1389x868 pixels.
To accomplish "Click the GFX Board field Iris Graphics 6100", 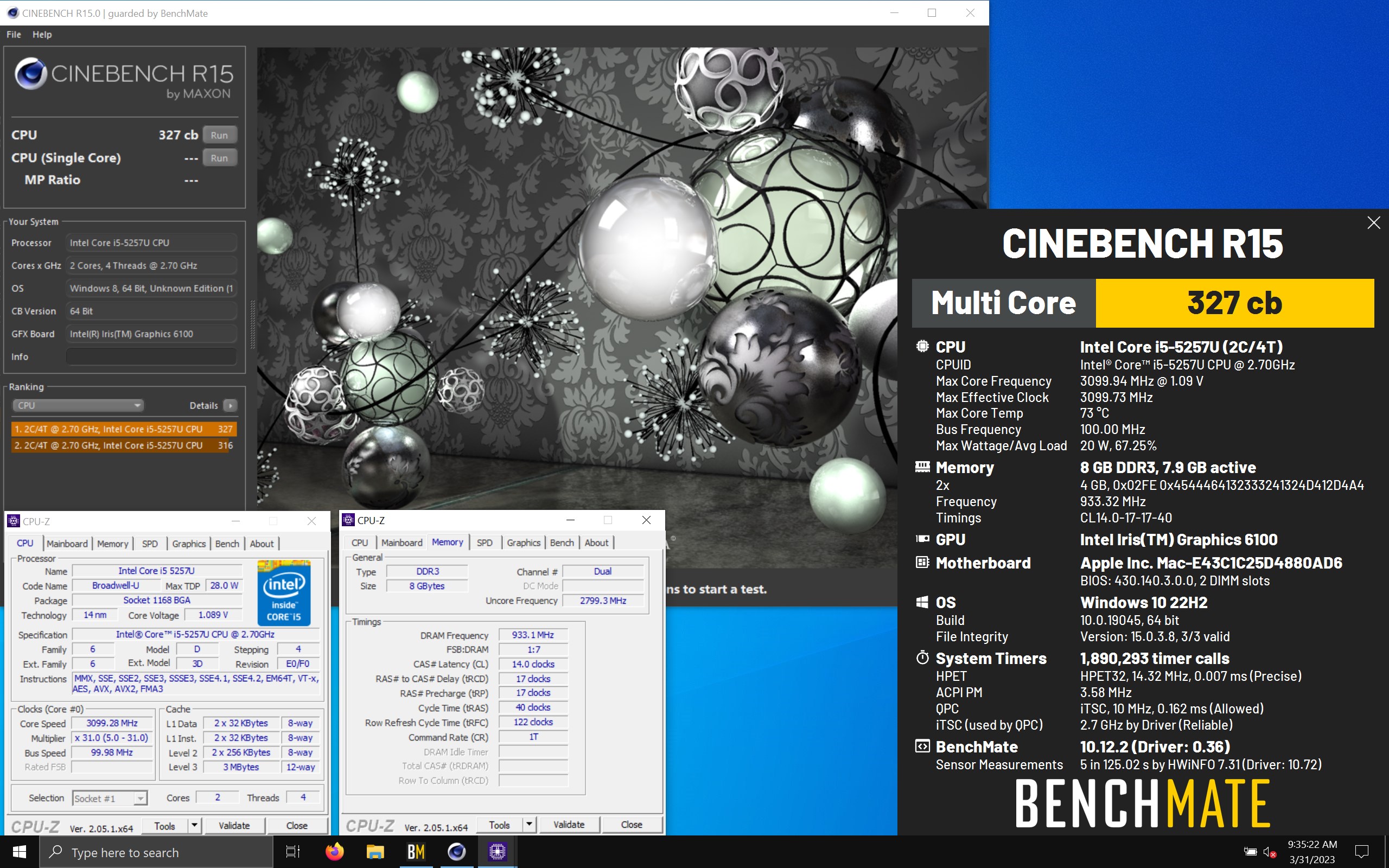I will pyautogui.click(x=151, y=334).
